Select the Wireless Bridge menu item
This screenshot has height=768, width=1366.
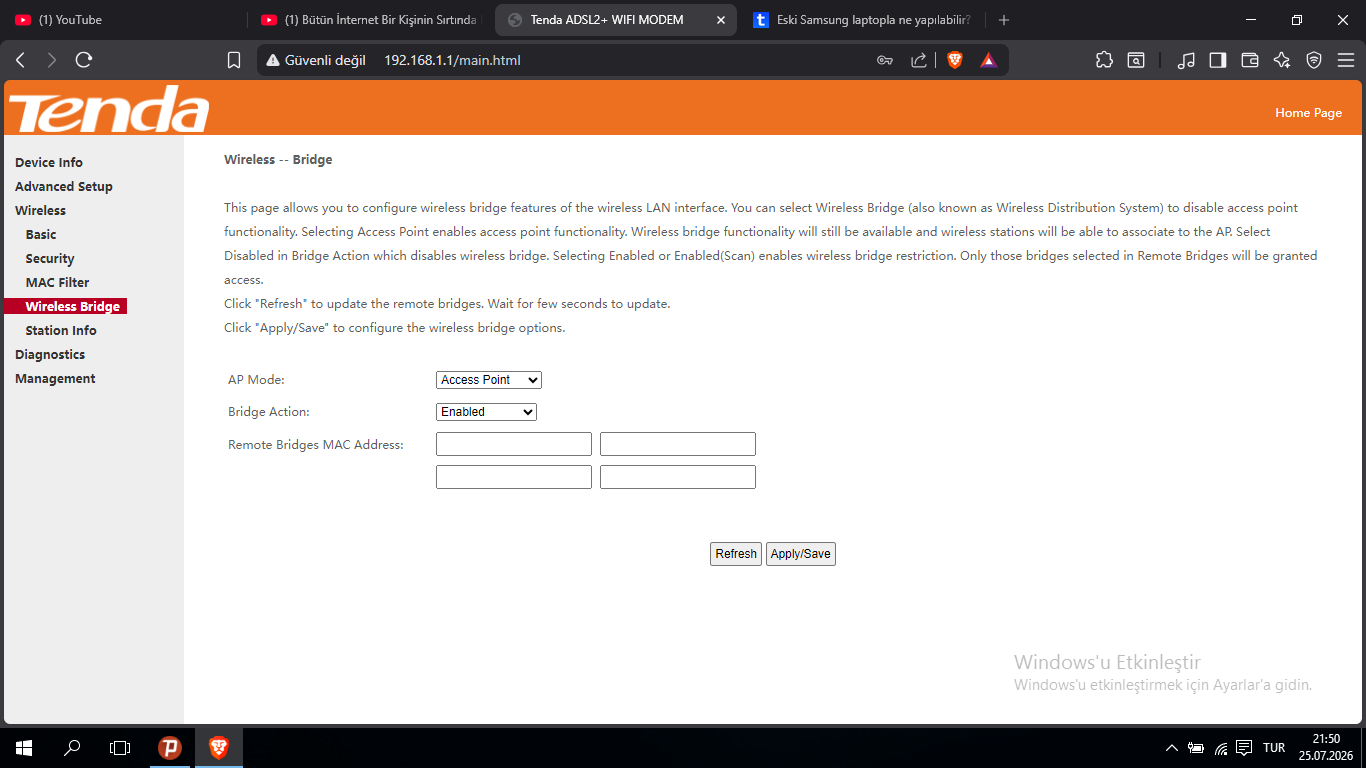72,307
